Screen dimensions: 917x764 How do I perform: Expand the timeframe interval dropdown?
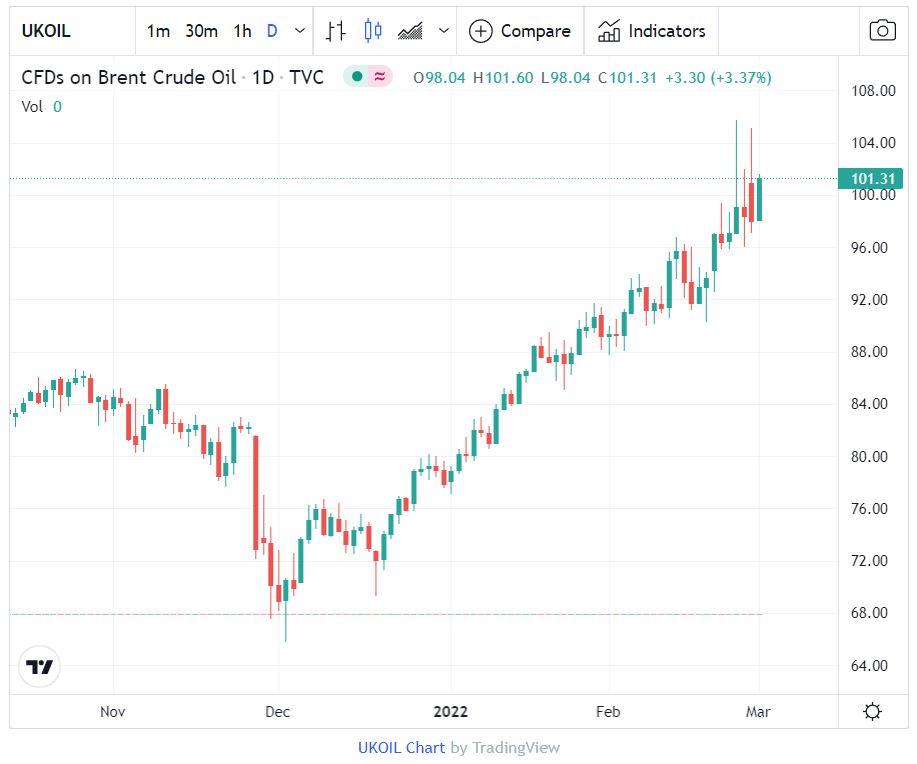[300, 31]
